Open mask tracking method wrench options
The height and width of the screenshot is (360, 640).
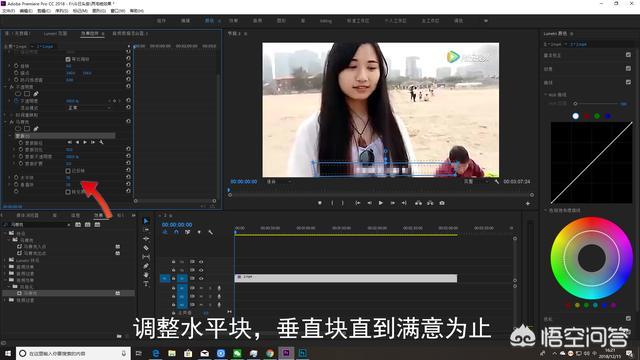tap(101, 142)
